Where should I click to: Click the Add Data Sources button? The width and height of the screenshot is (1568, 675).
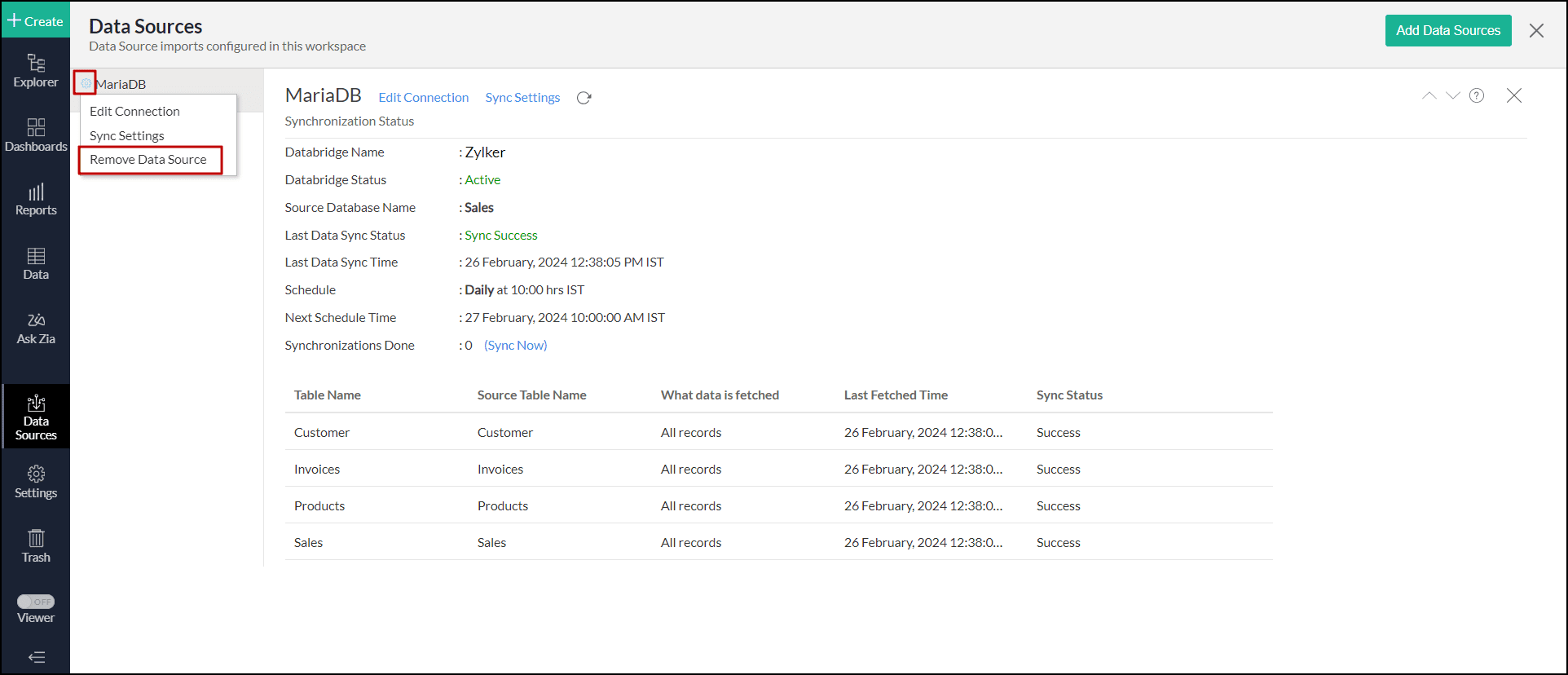(x=1447, y=30)
